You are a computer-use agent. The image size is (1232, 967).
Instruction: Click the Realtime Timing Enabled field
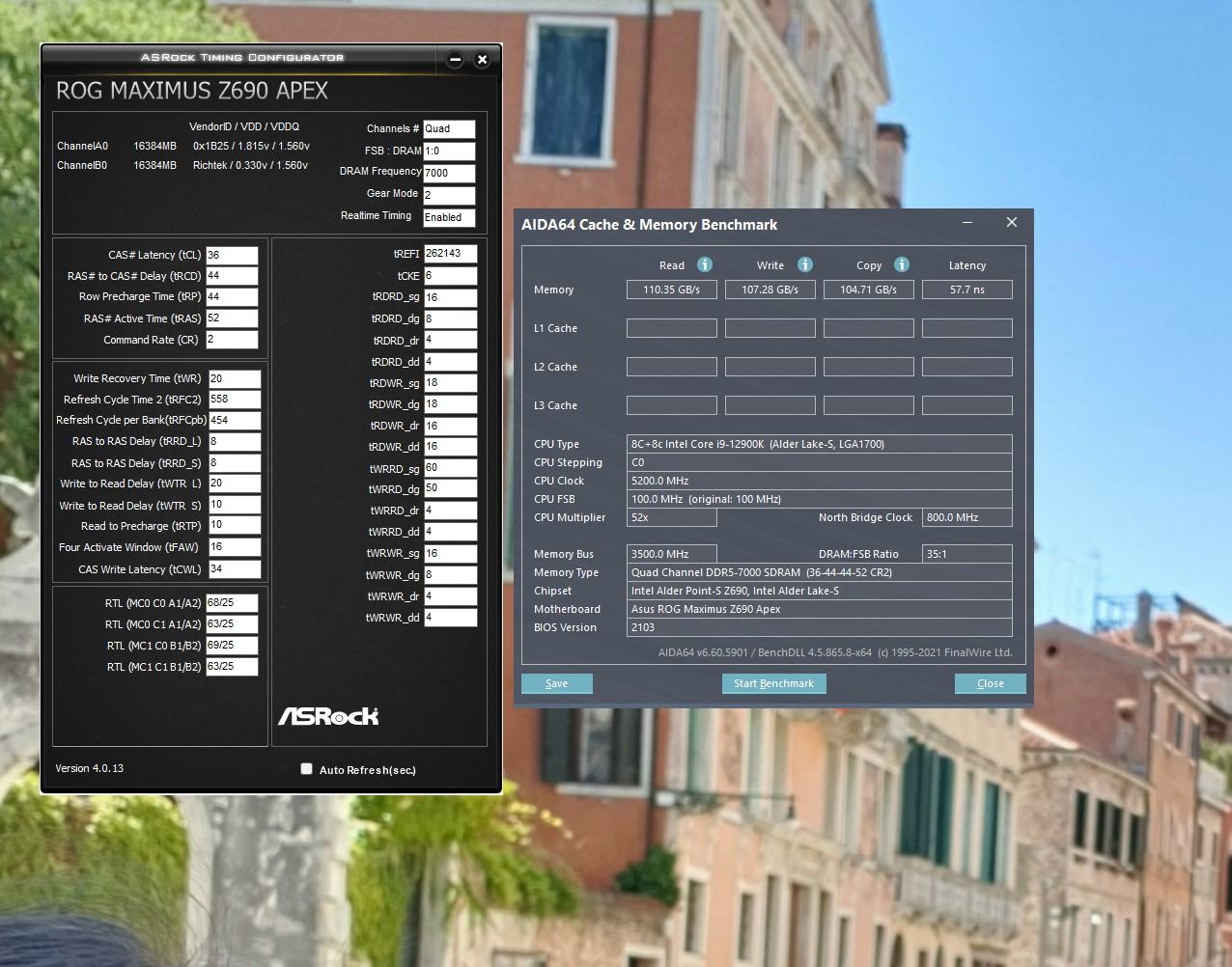pyautogui.click(x=449, y=218)
